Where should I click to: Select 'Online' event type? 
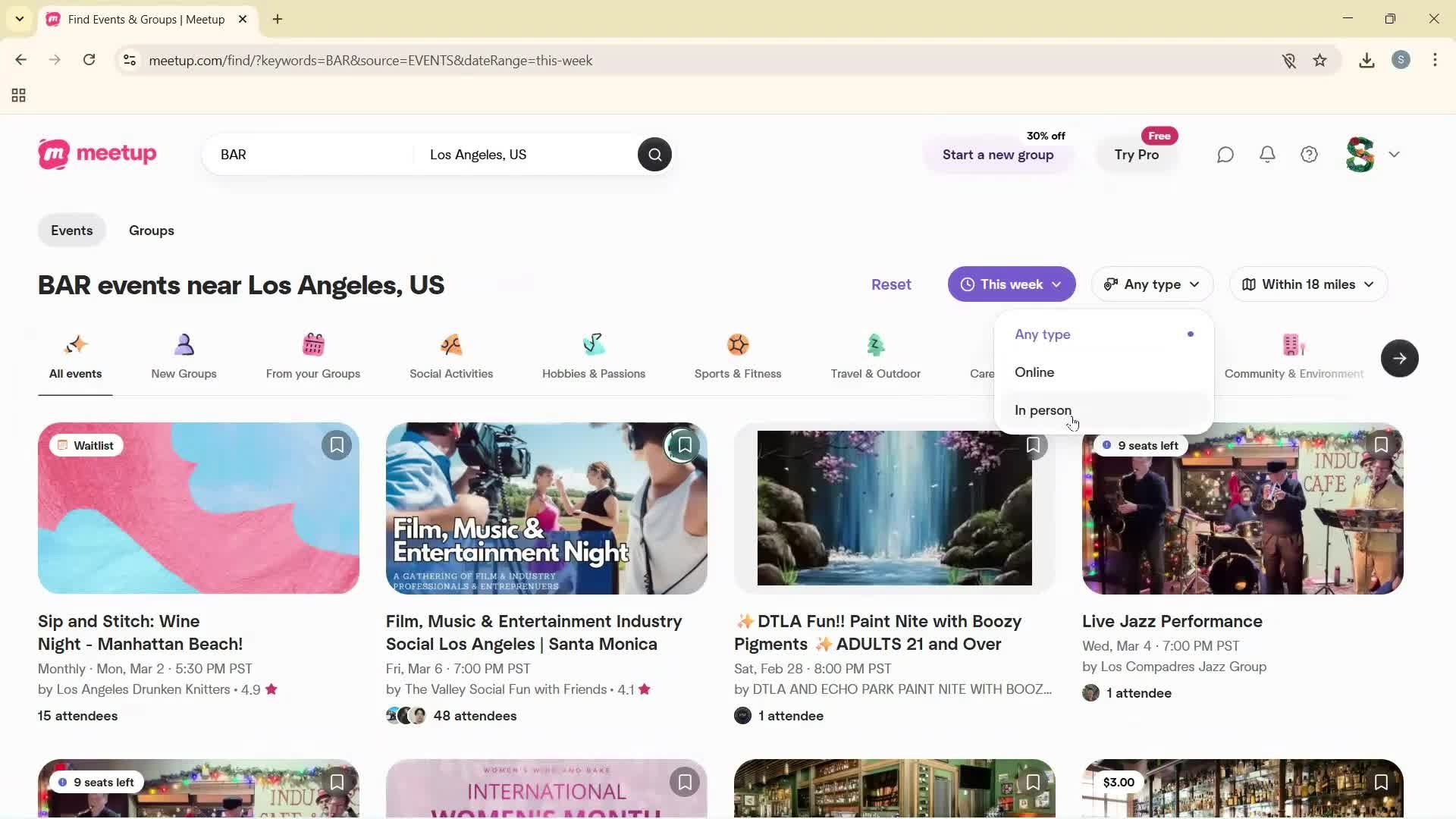point(1034,372)
